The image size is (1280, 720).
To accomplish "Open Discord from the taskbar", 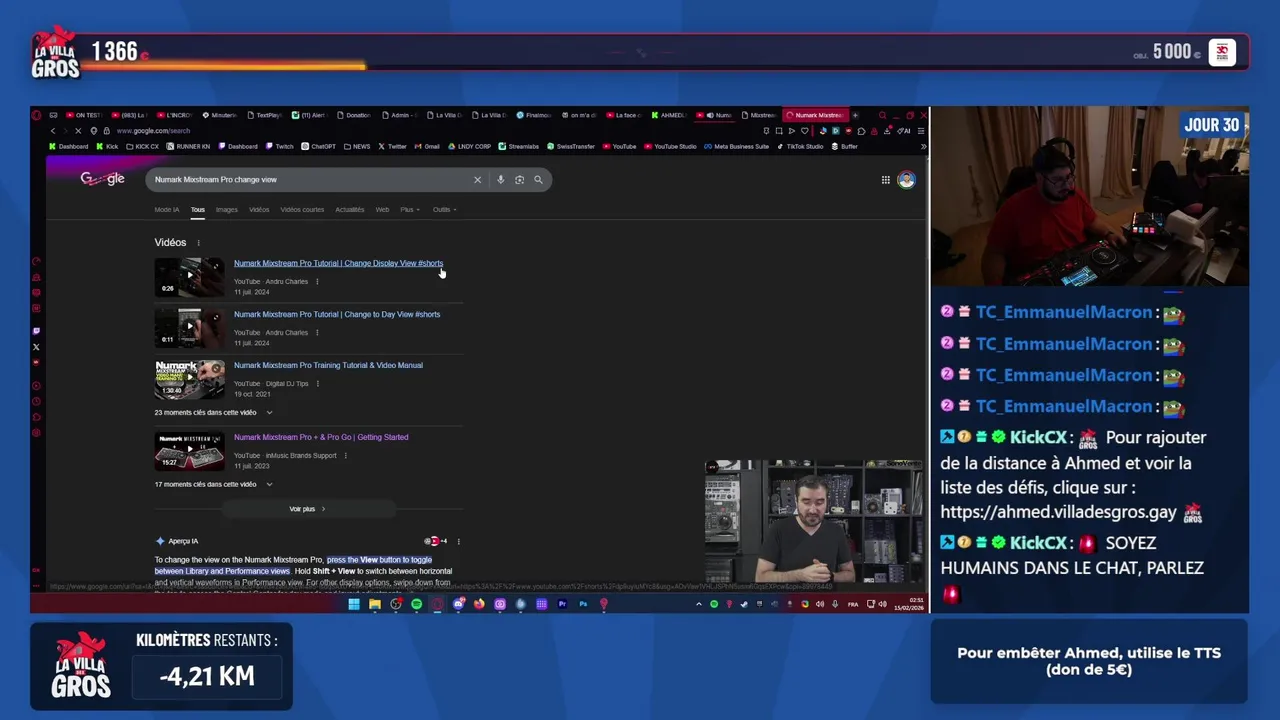I will [459, 604].
